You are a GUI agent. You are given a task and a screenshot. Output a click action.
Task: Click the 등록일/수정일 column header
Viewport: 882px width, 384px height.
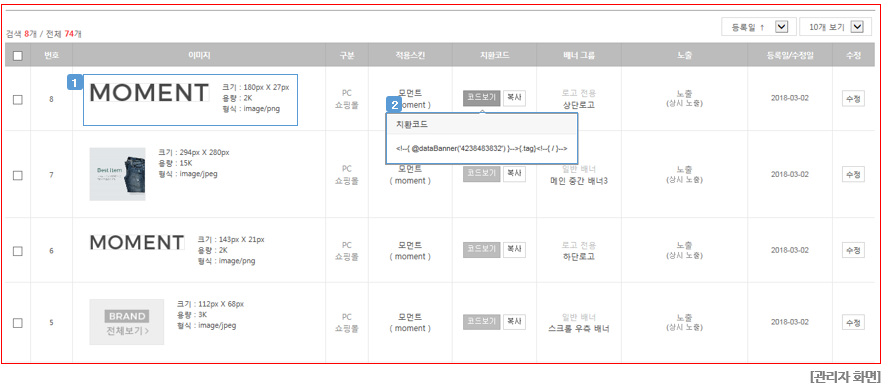790,56
